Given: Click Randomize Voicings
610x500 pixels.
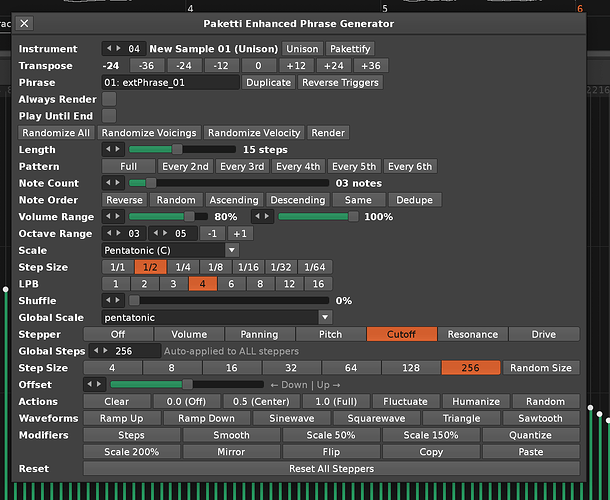Looking at the screenshot, I should click(x=149, y=133).
